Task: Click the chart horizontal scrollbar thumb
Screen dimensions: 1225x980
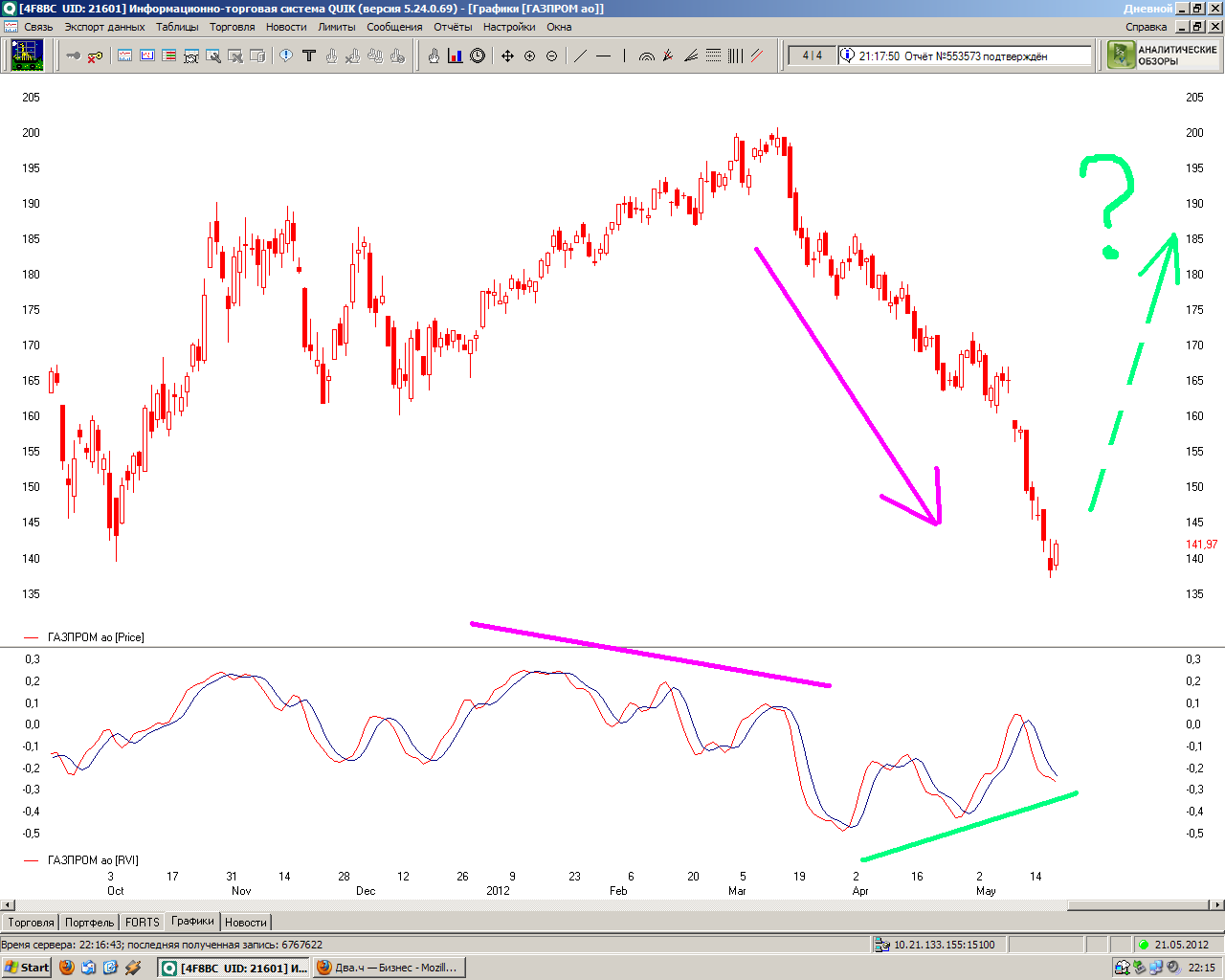Action: click(x=1139, y=904)
